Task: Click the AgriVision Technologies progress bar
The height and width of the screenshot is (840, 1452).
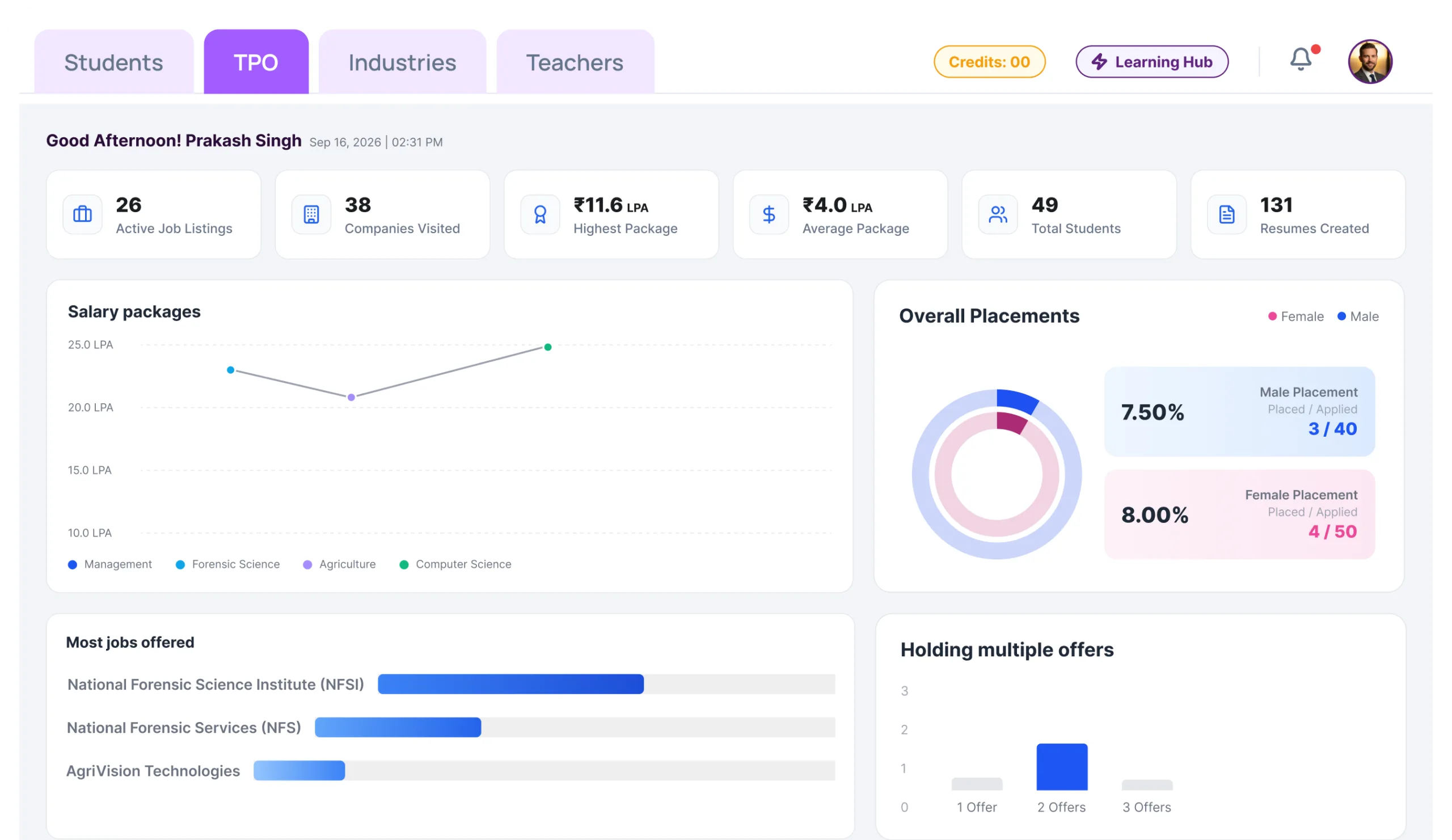Action: click(544, 770)
